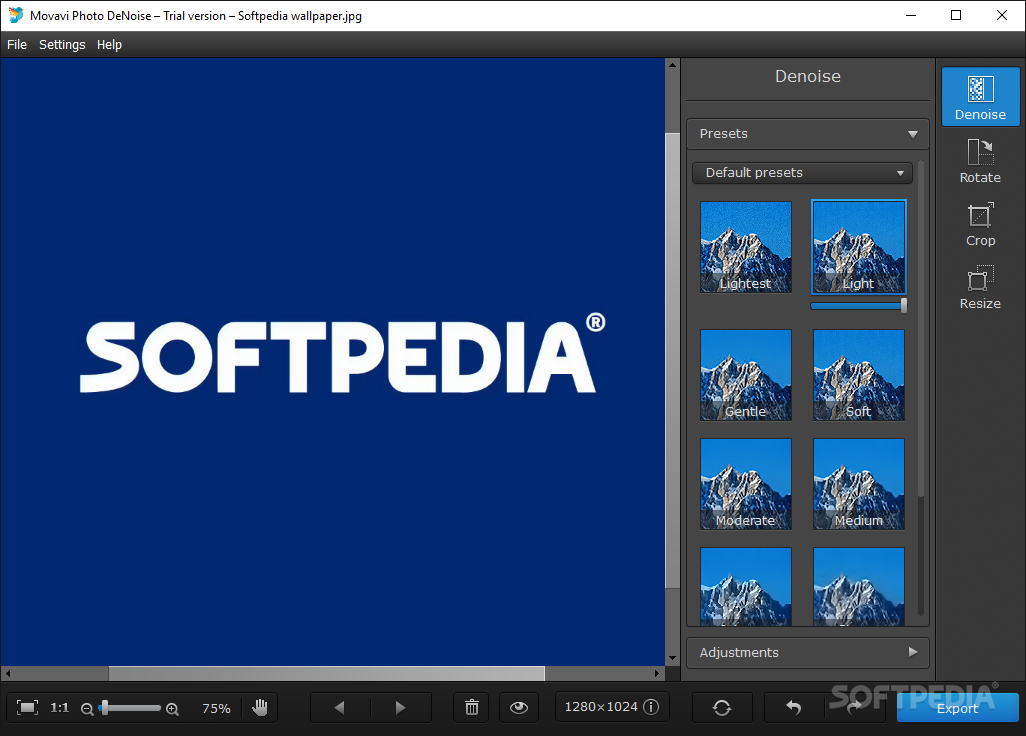1026x736 pixels.
Task: Toggle the eye preview original button
Action: click(x=519, y=707)
